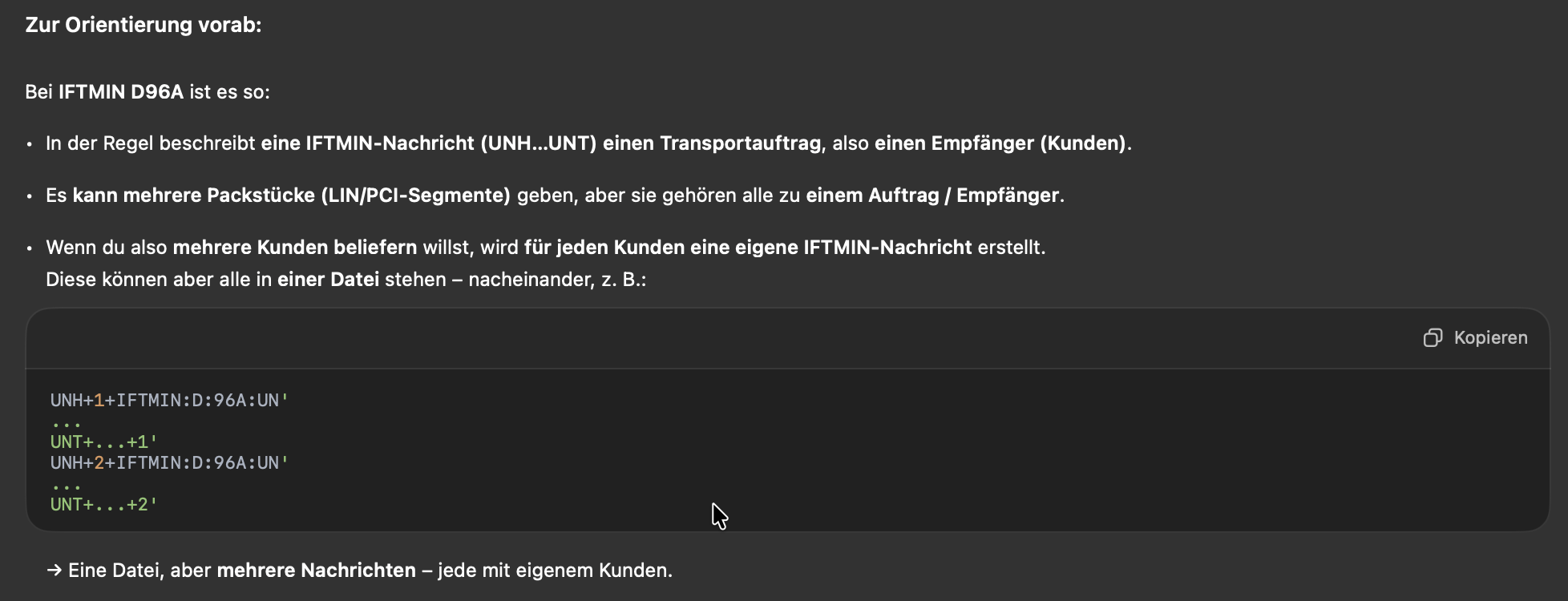
Task: Click the code line 'UNH+1+IFTMIN:D:96A:UN''
Action: point(169,401)
